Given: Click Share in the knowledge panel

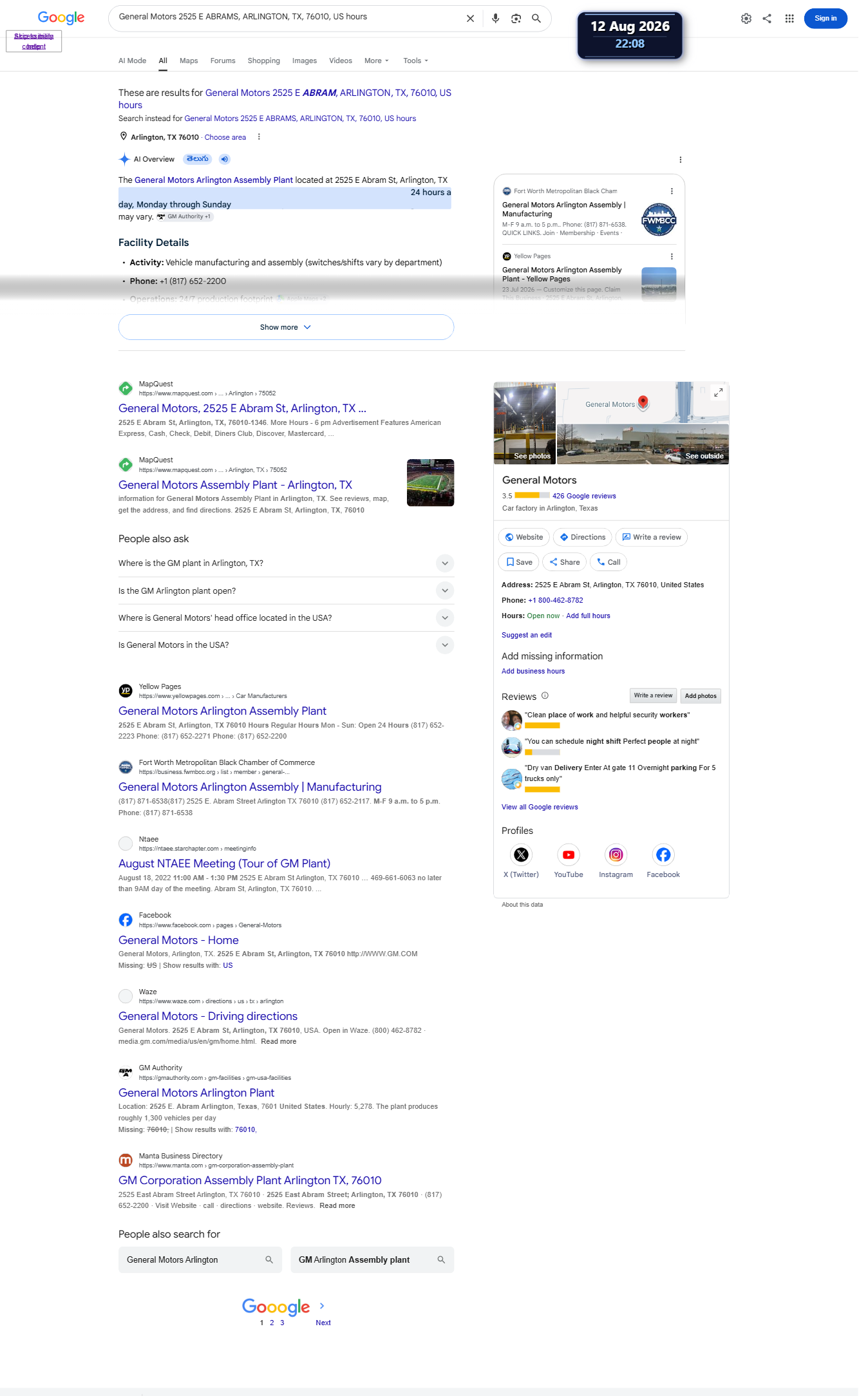Looking at the screenshot, I should point(564,562).
